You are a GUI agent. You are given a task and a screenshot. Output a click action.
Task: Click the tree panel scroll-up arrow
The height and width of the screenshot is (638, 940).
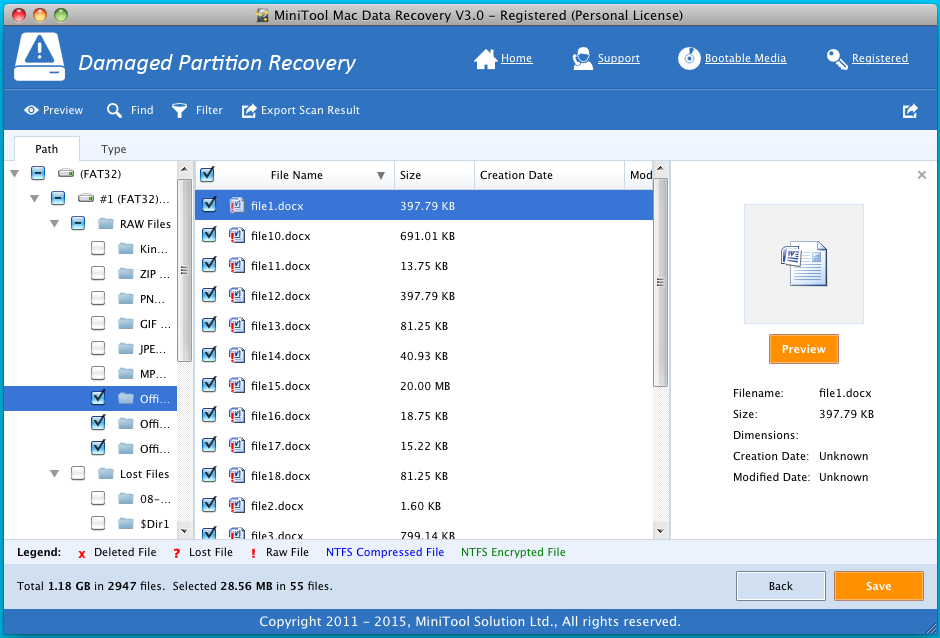click(184, 168)
